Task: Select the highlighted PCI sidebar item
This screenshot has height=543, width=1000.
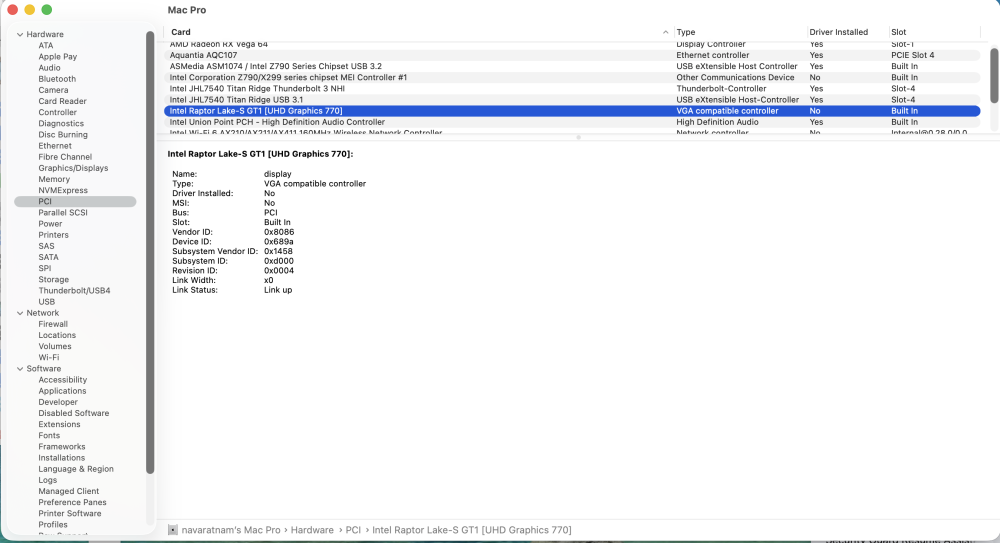Action: point(75,202)
